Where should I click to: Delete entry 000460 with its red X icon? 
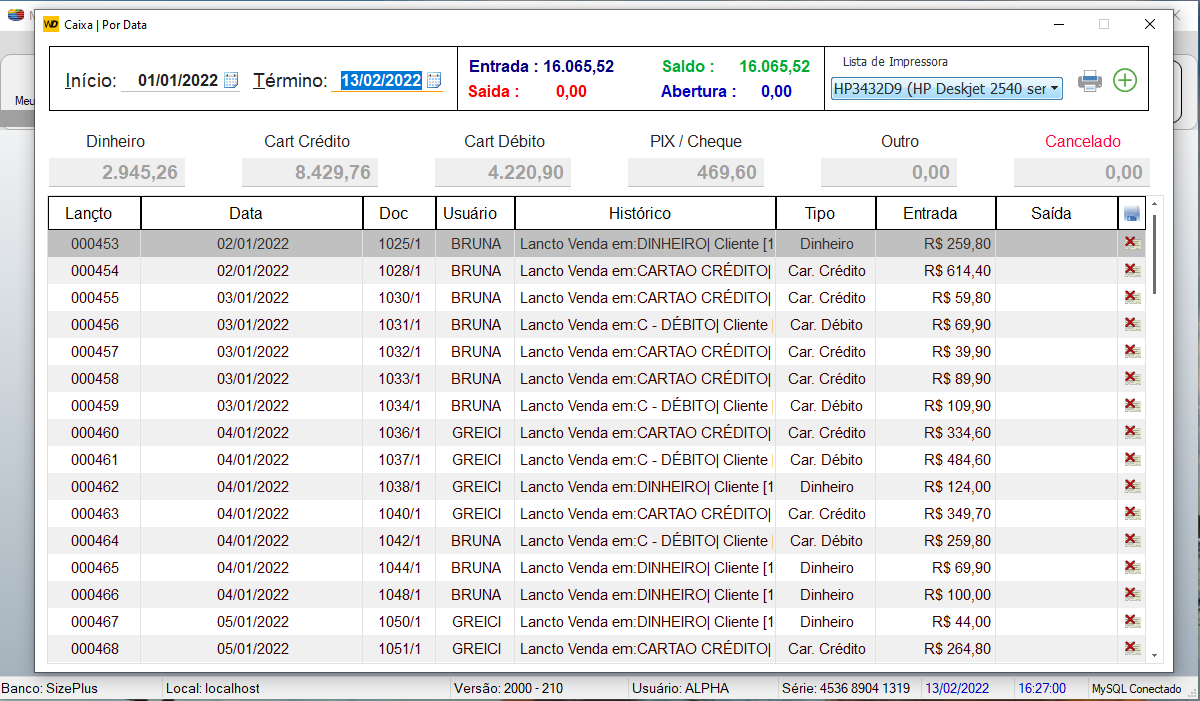[x=1132, y=432]
